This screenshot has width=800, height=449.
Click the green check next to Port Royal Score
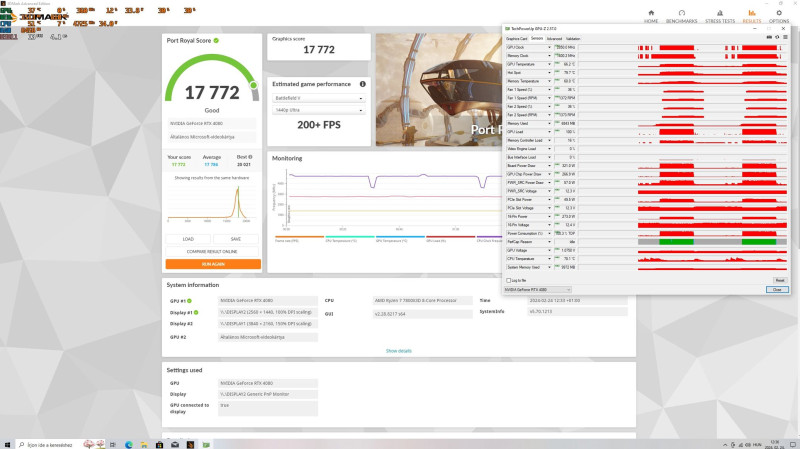coord(216,40)
